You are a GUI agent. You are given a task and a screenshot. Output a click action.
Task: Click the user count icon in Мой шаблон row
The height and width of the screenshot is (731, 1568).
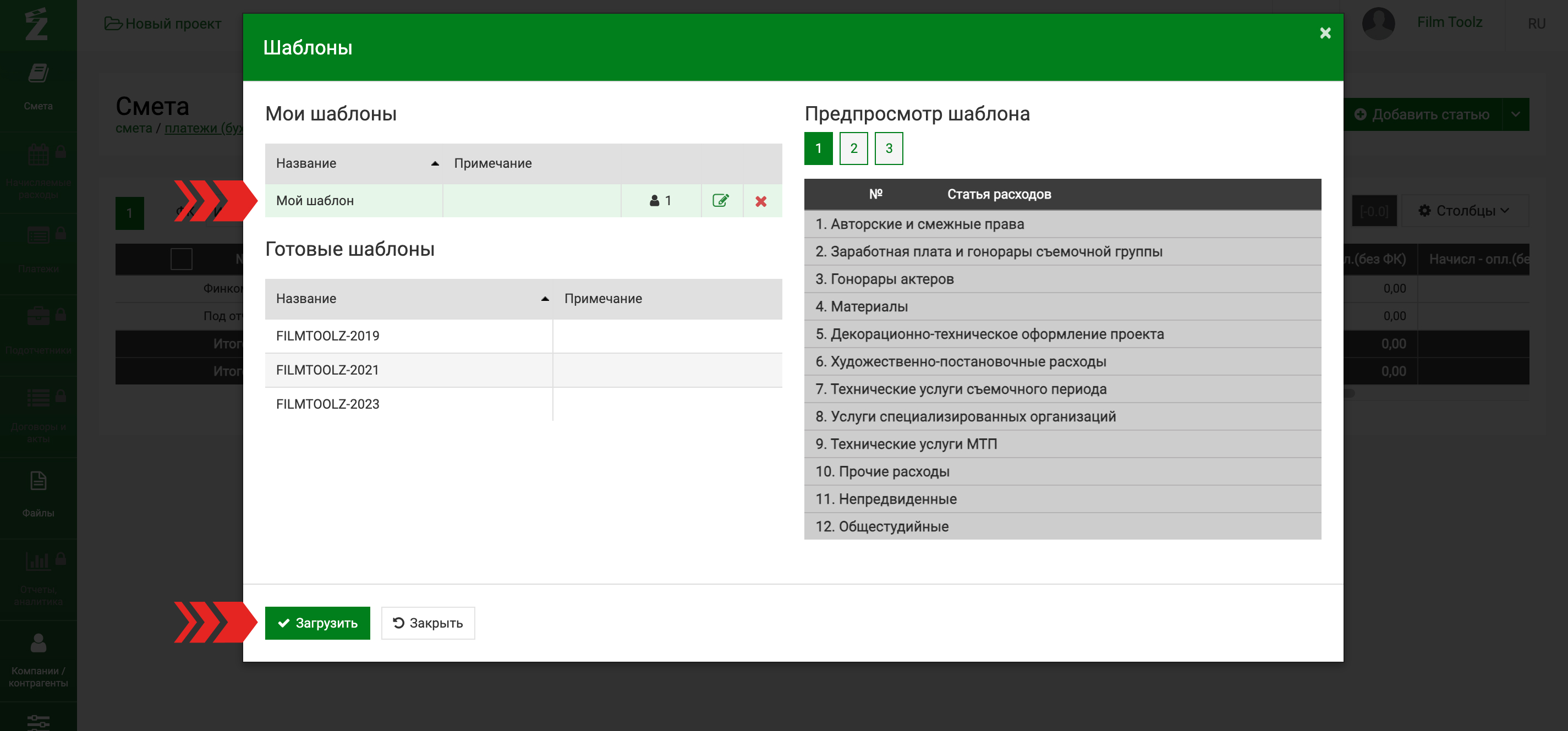(654, 200)
